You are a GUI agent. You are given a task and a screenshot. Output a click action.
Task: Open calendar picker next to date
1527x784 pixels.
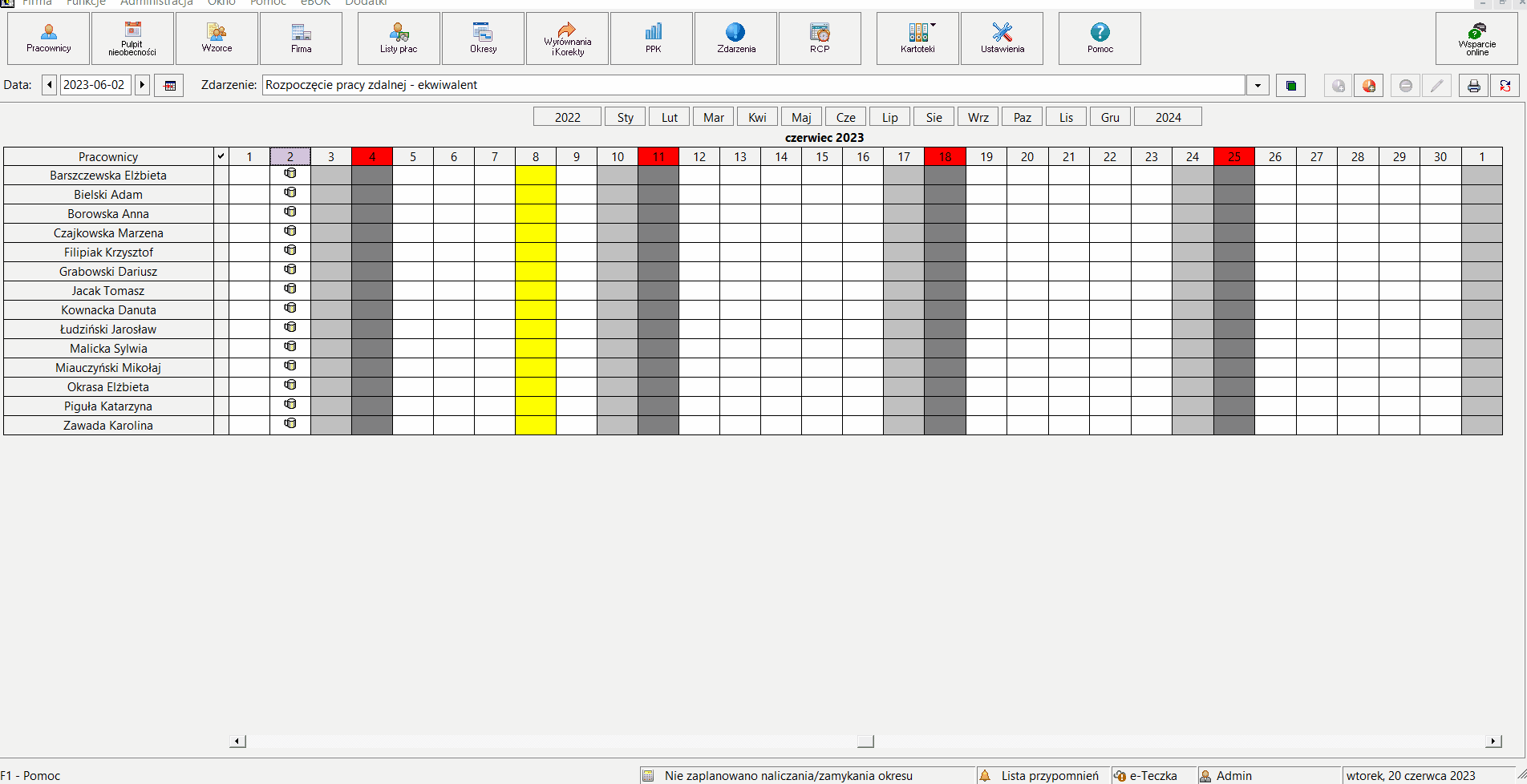[170, 85]
